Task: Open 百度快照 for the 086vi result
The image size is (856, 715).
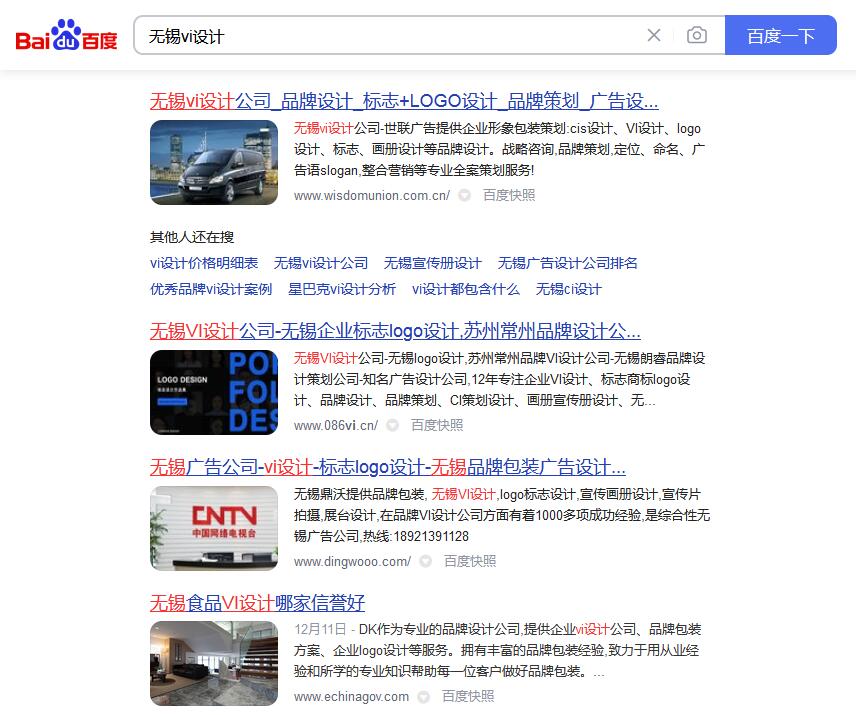Action: point(437,425)
